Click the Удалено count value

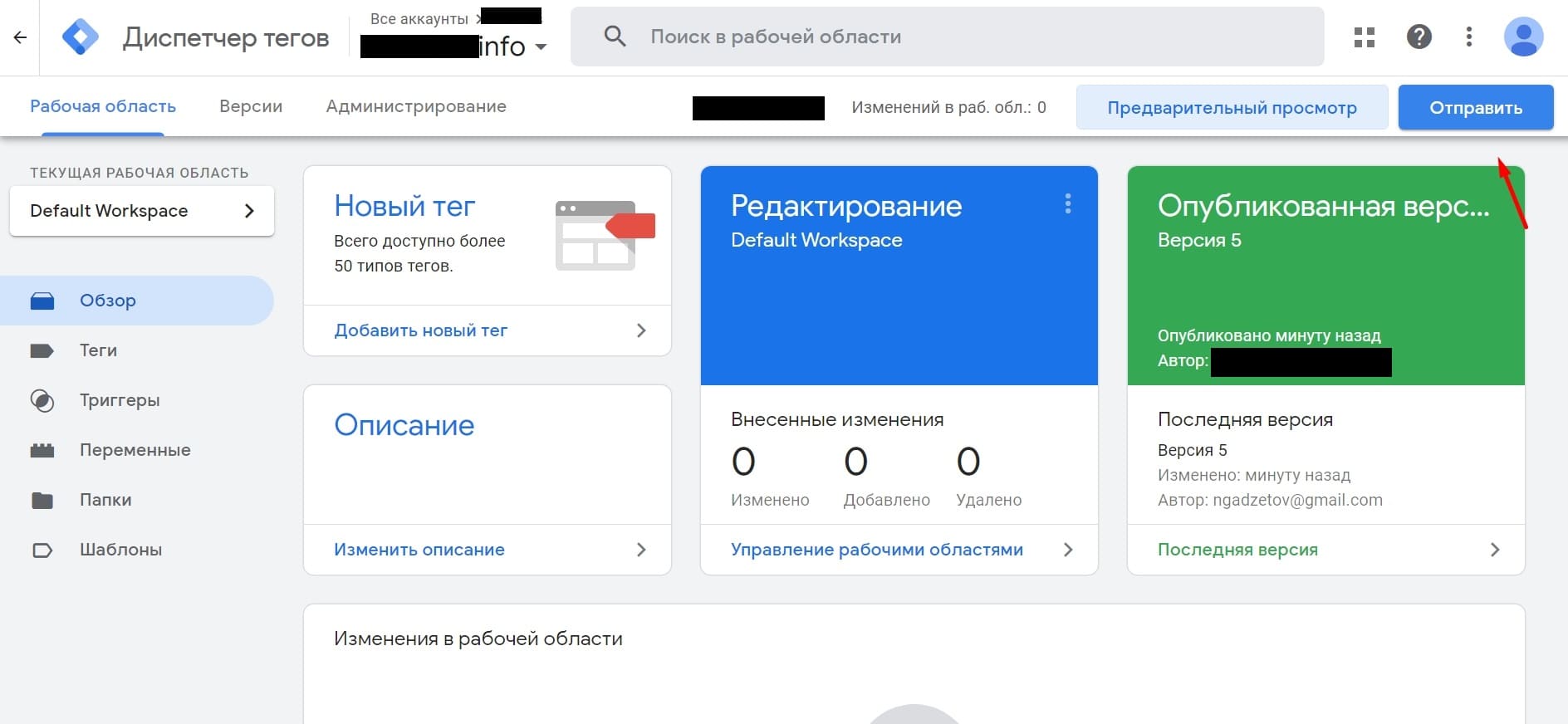[968, 462]
